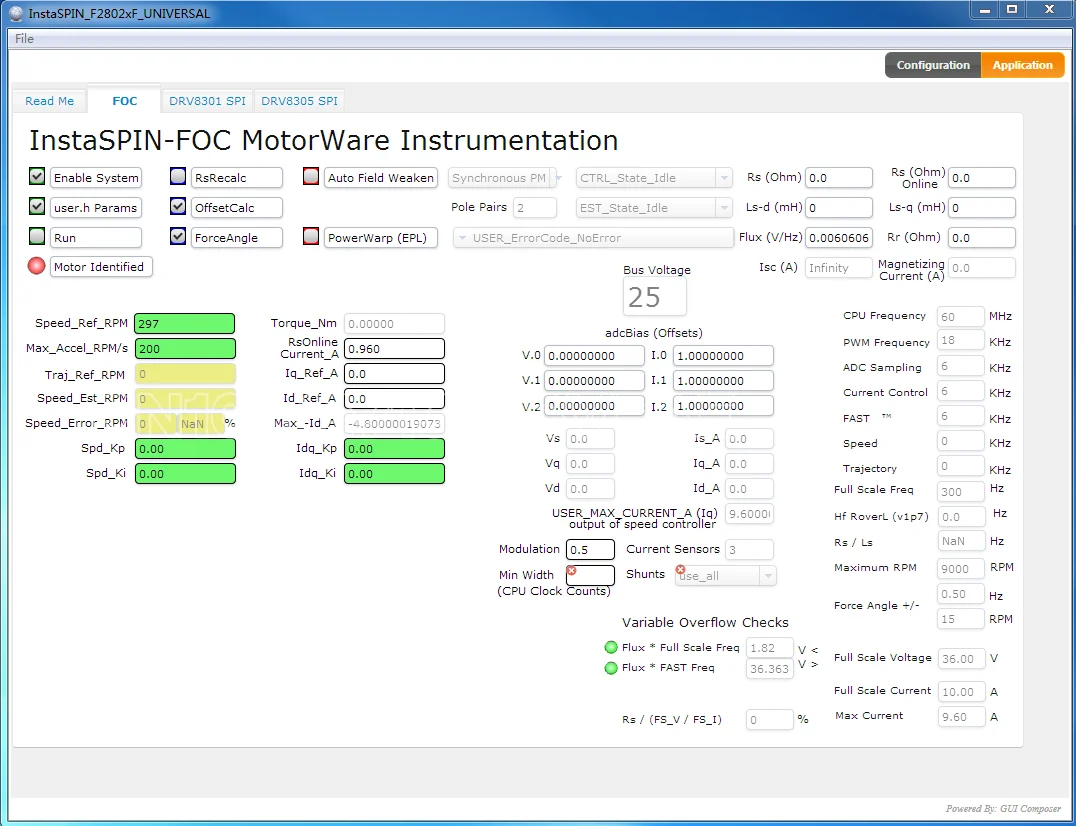Click the Maximum RPM value 9000
1076x826 pixels.
tap(961, 569)
